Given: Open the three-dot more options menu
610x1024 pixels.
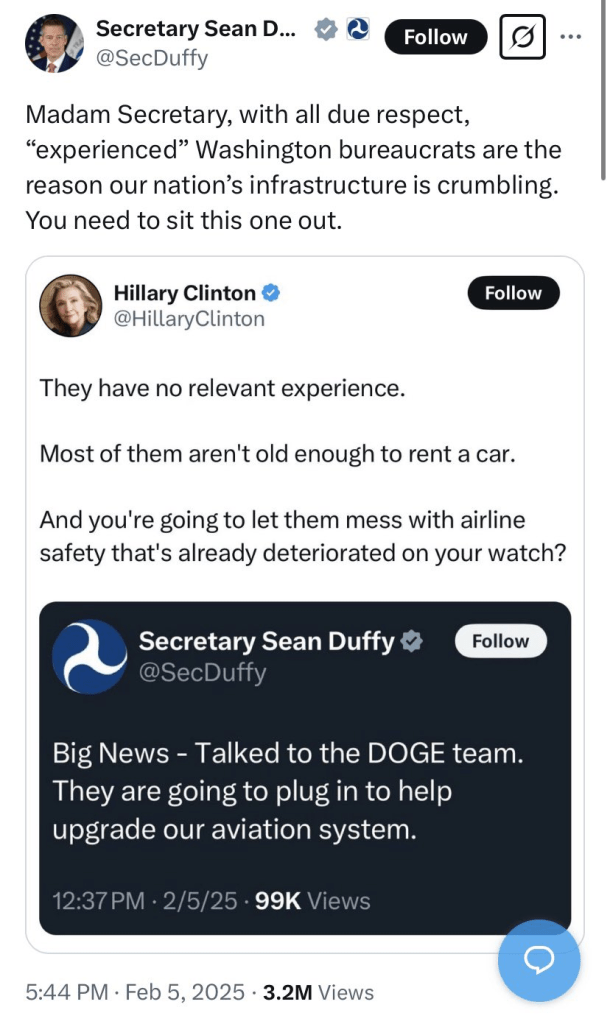Looking at the screenshot, I should [x=571, y=38].
